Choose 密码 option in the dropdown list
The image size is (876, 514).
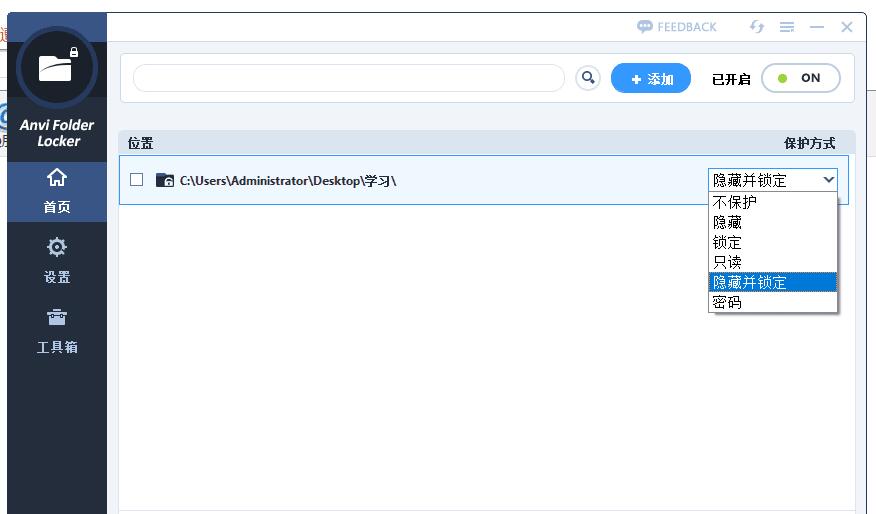click(773, 302)
